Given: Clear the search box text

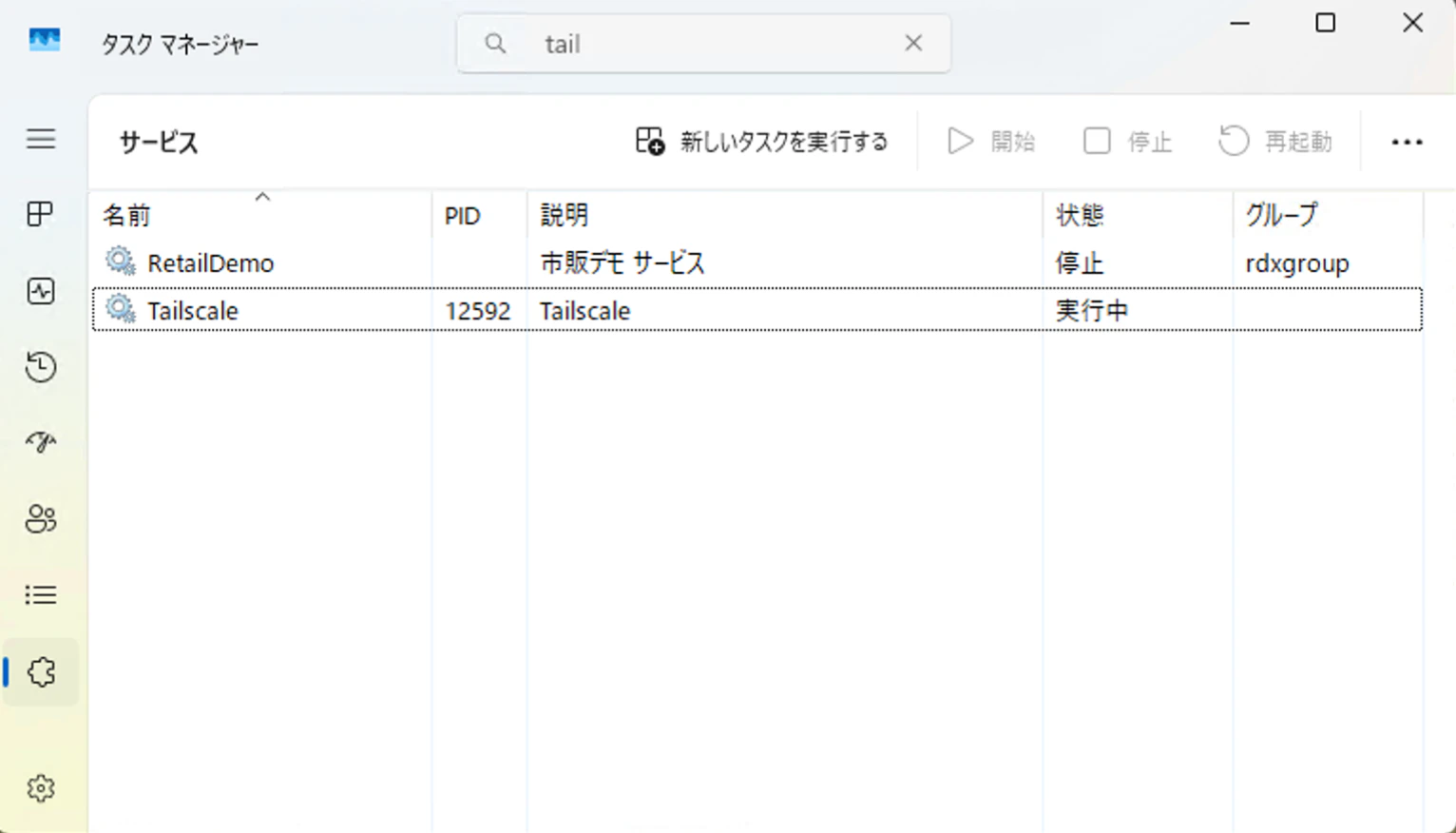Looking at the screenshot, I should 913,43.
